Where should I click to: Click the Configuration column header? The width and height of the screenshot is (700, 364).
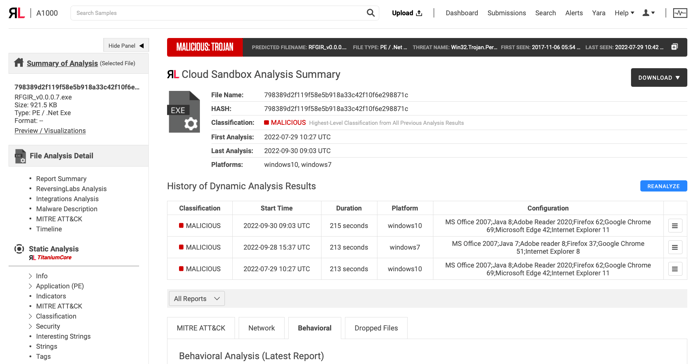(548, 208)
